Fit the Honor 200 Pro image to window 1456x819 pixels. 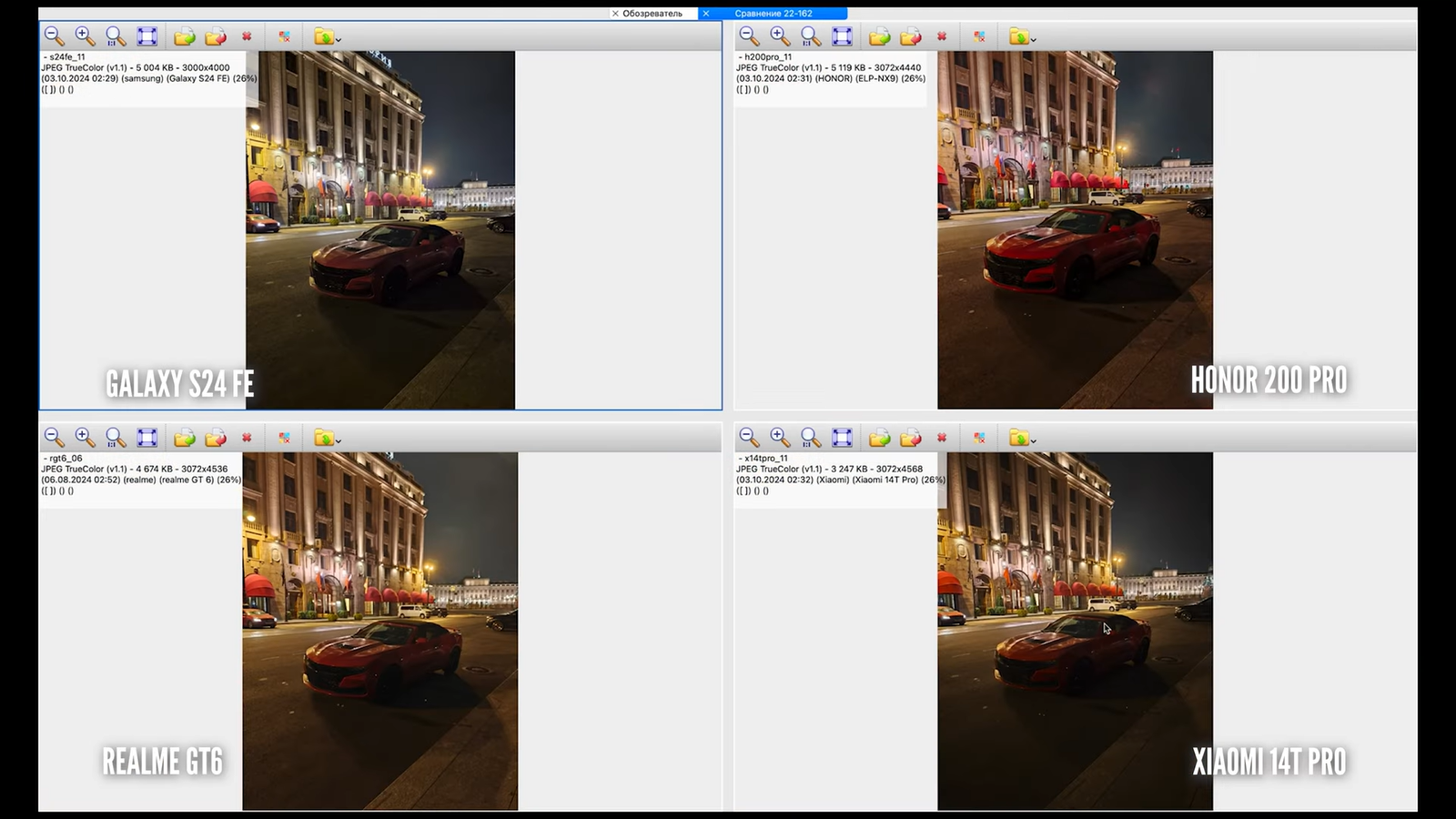[842, 36]
